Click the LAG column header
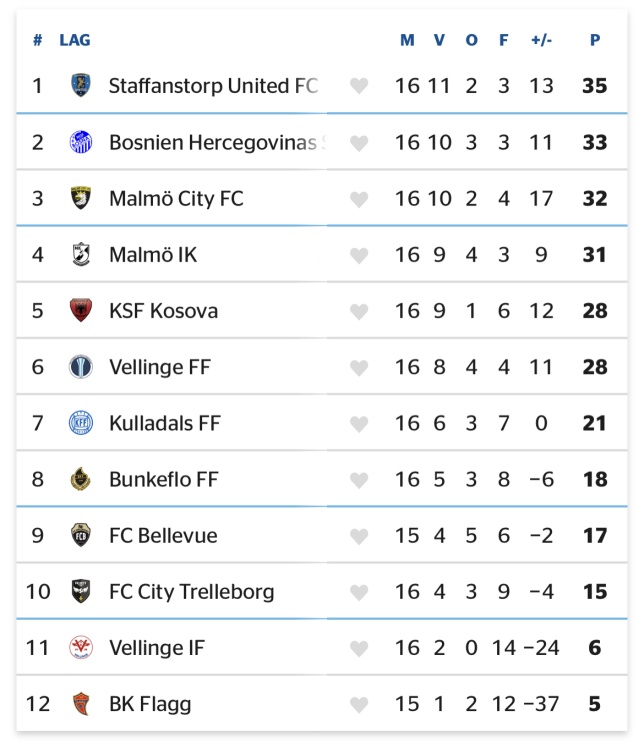The width and height of the screenshot is (644, 754). [x=75, y=40]
